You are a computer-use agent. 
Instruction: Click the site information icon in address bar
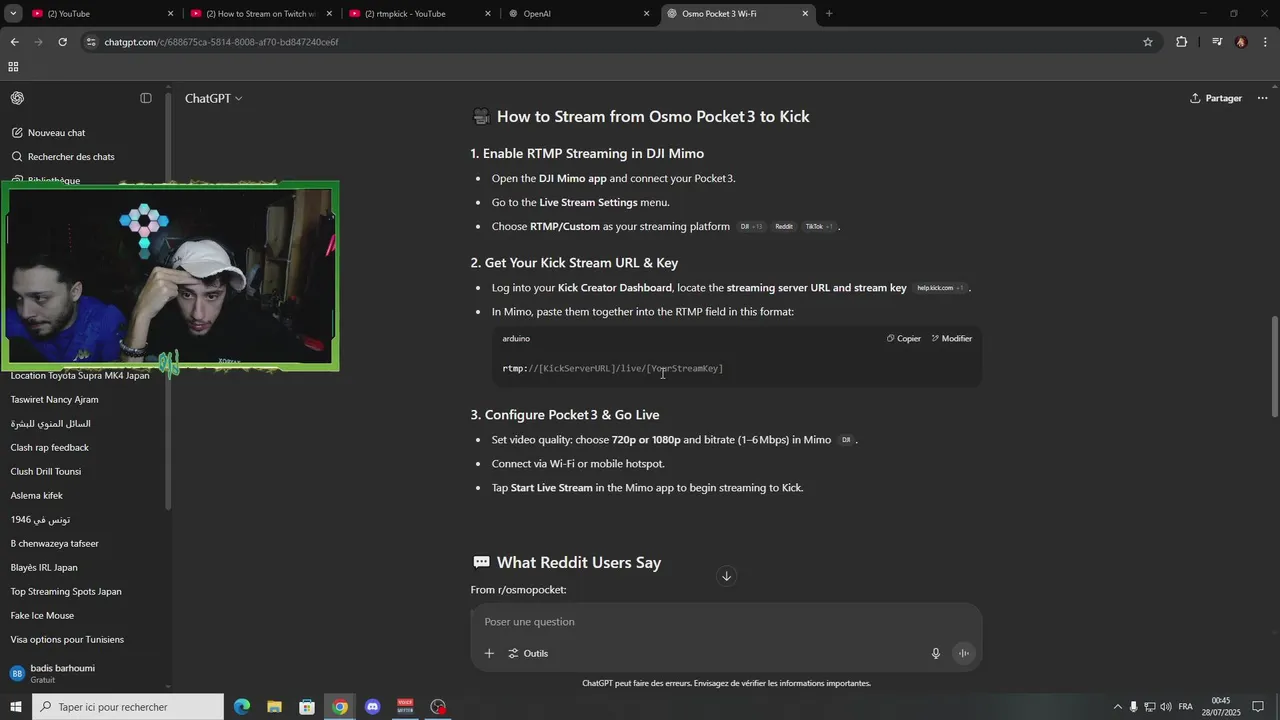[x=92, y=42]
